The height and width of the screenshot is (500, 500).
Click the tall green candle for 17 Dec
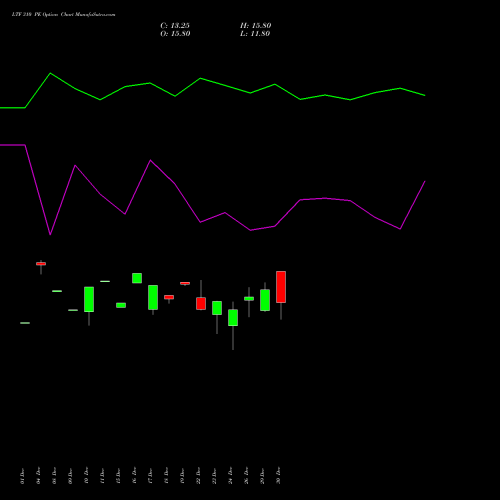[x=153, y=297]
